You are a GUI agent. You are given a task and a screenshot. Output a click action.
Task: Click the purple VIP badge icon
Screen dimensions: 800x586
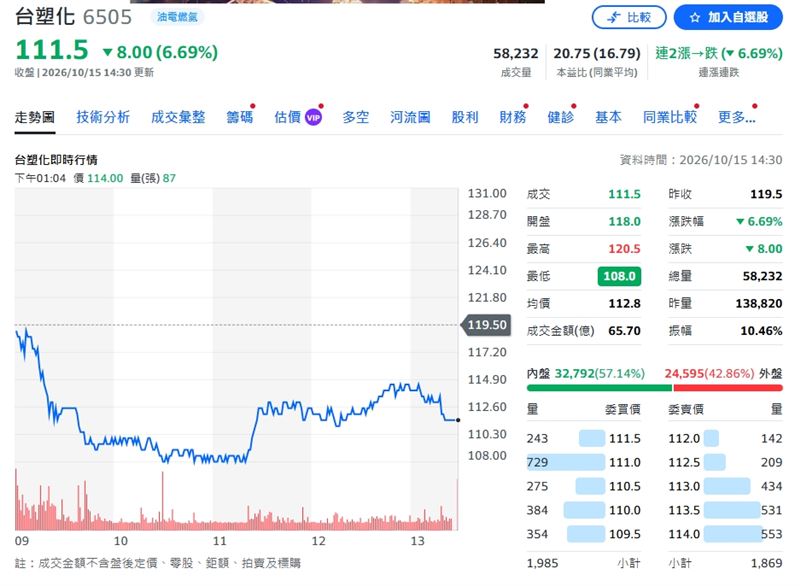(313, 117)
